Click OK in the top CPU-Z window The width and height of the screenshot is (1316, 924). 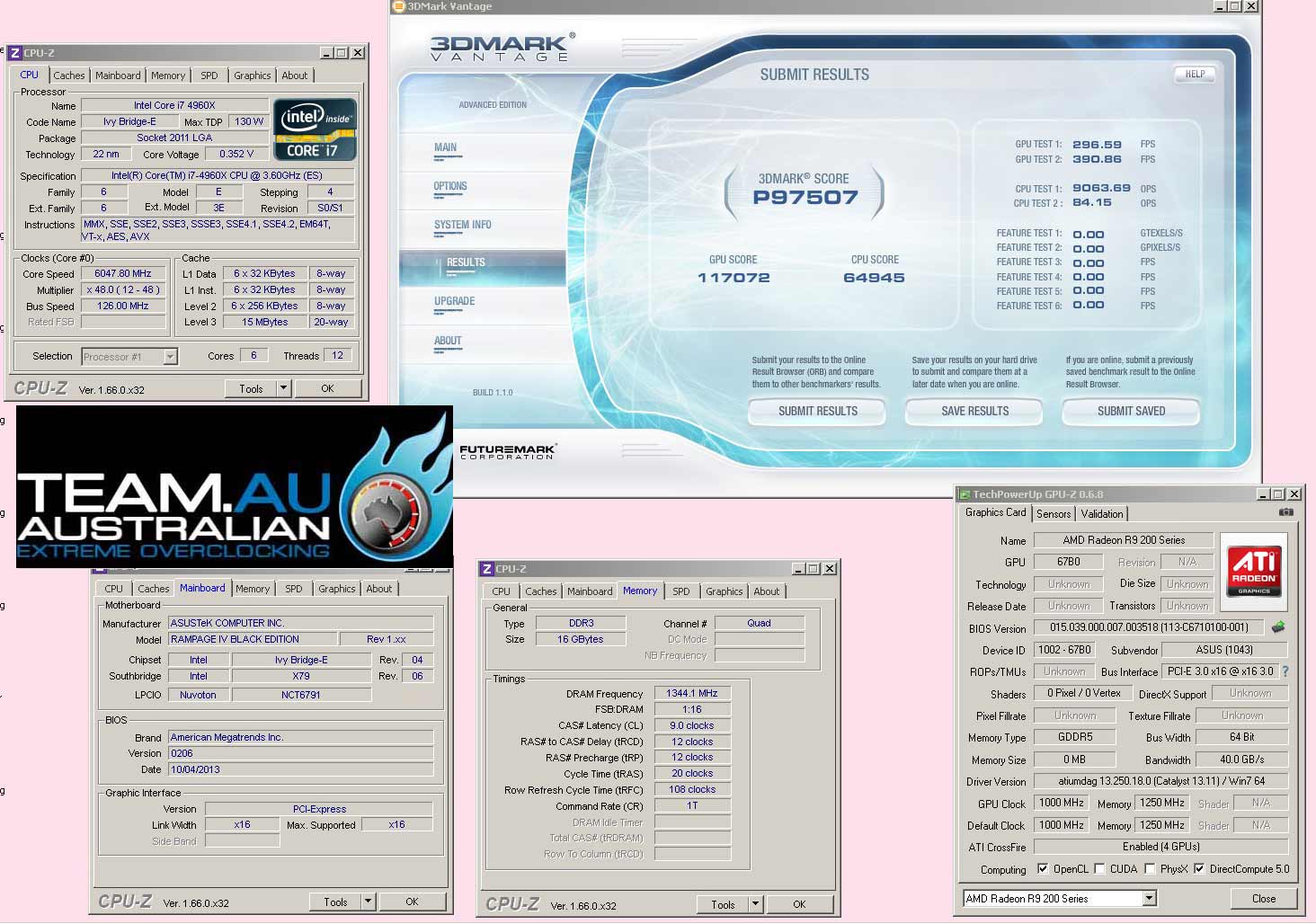point(327,388)
